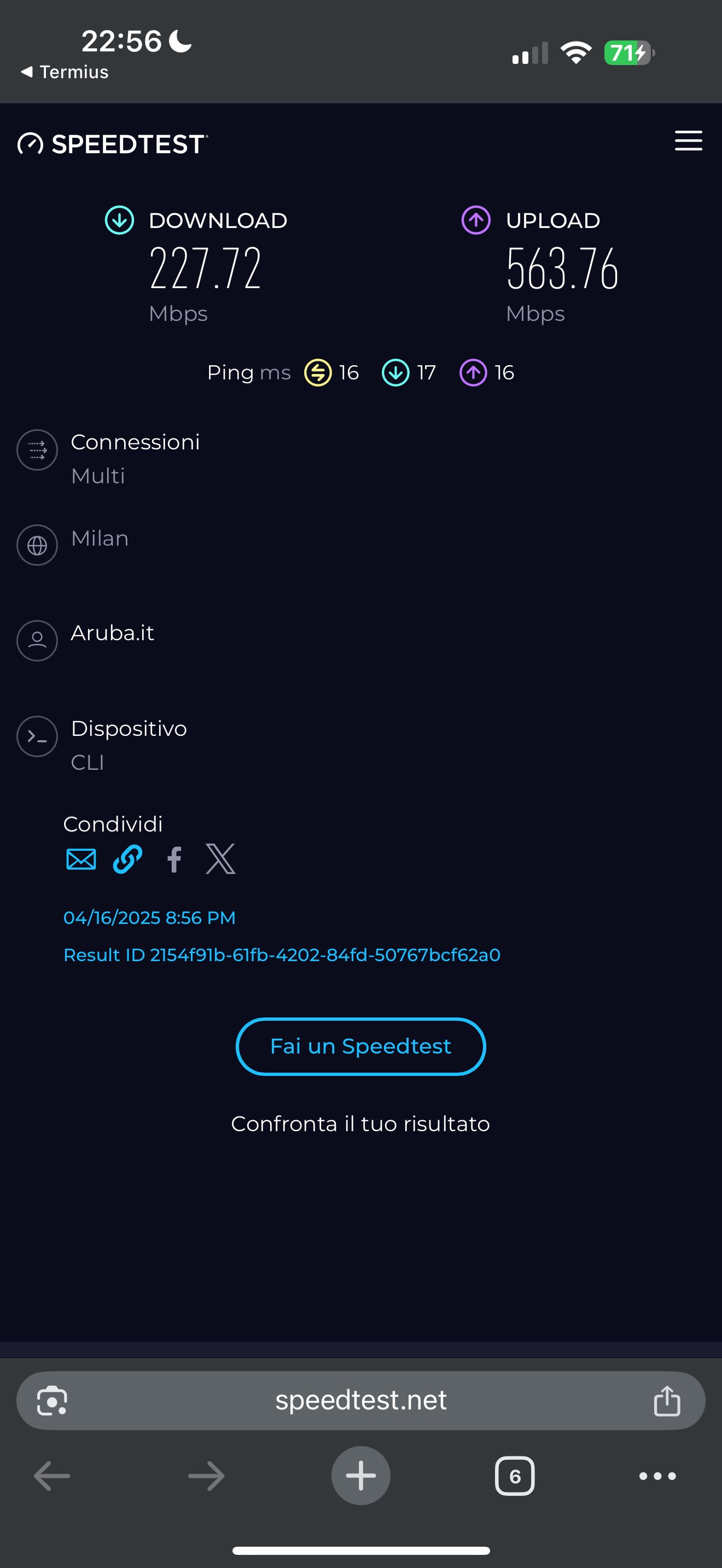Open the hamburger menu
Screen dimensions: 722x1568
[688, 141]
